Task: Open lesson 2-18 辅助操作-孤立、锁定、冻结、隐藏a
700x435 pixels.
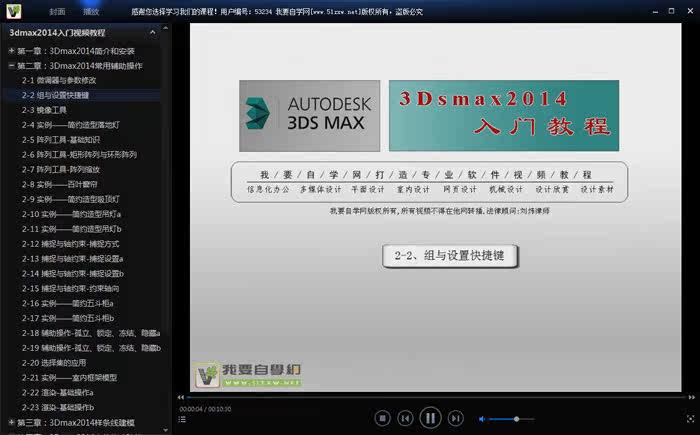Action: [91, 333]
